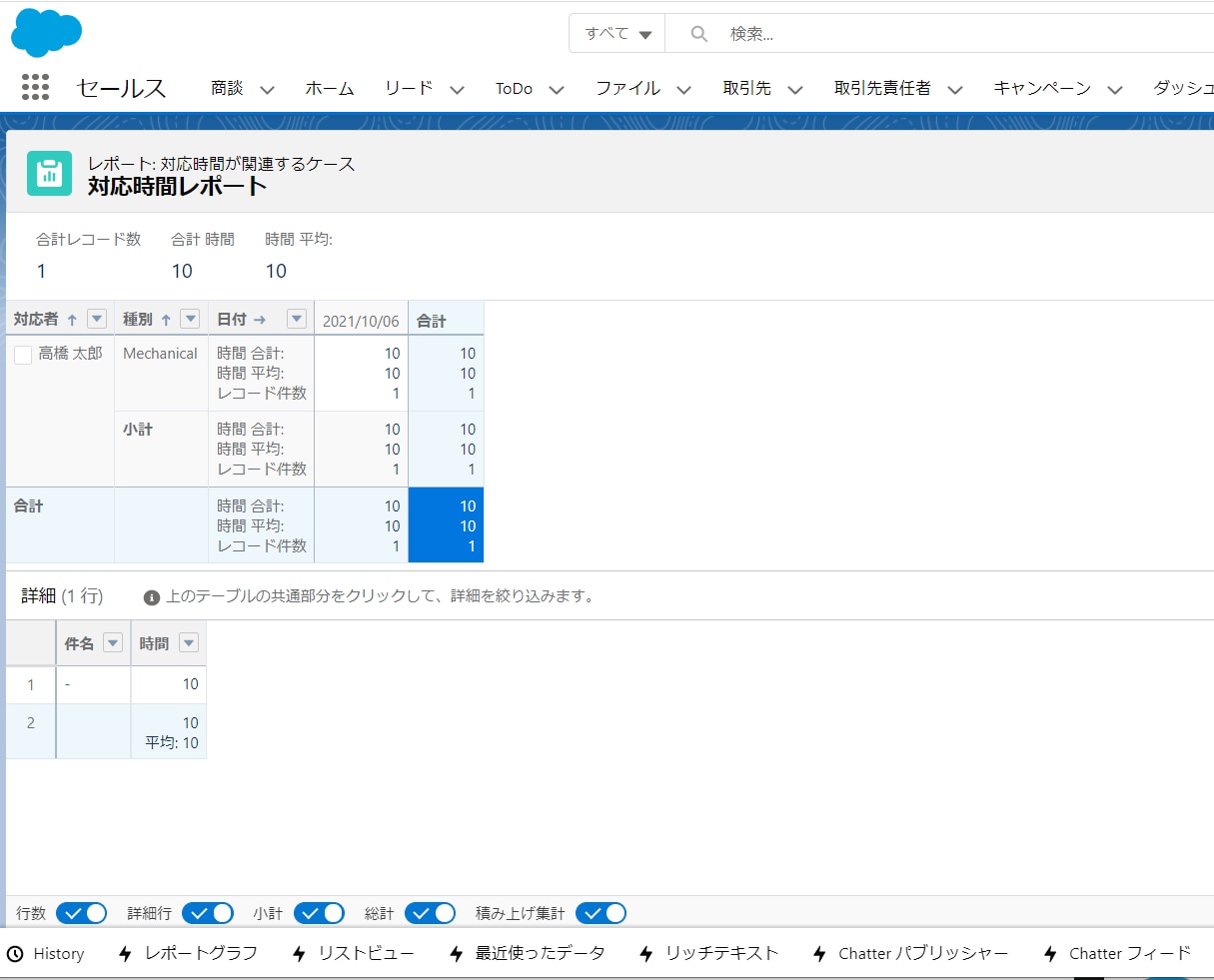Open the レポートグラフ utility item
This screenshot has width=1214, height=980.
pyautogui.click(x=188, y=954)
